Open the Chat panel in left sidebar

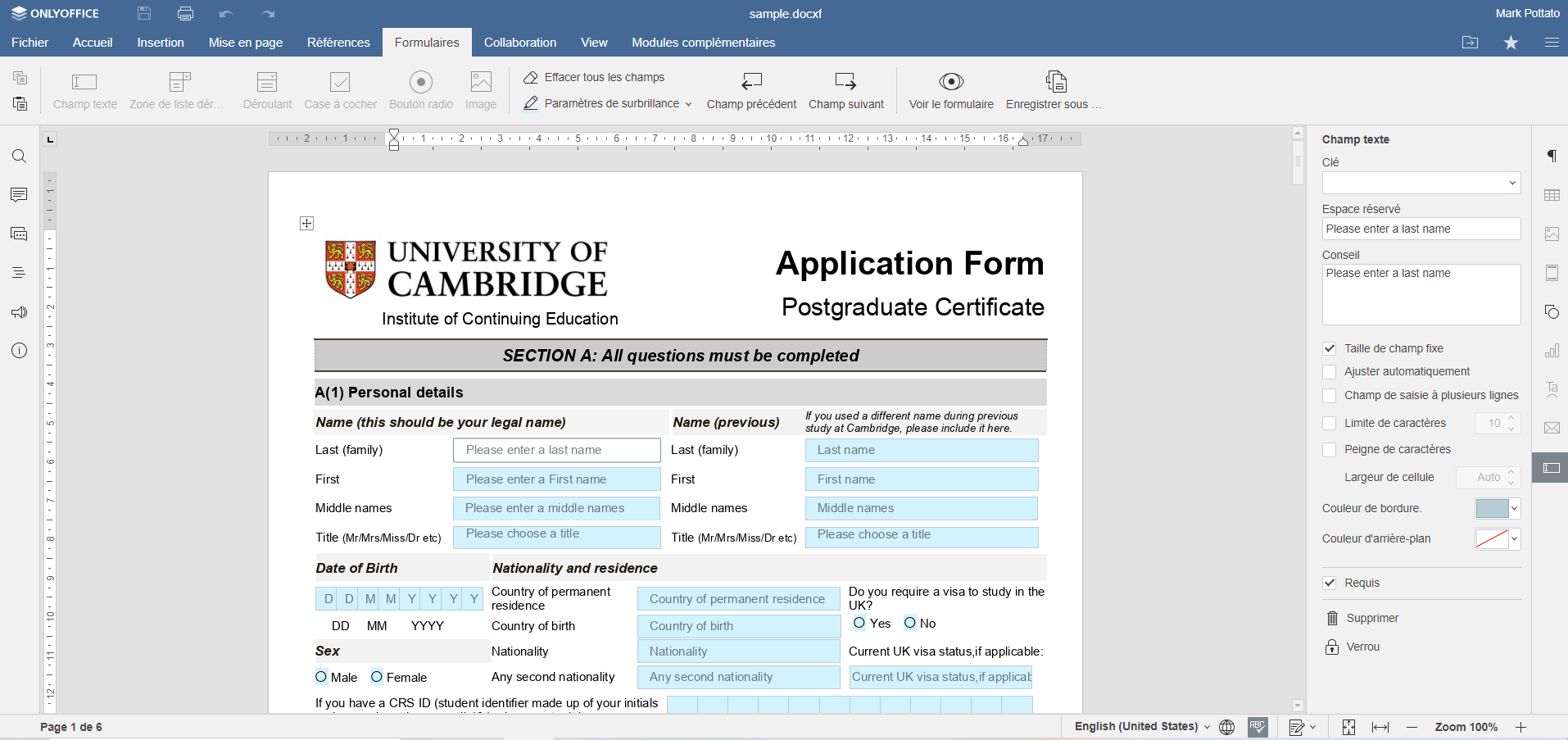coord(20,234)
